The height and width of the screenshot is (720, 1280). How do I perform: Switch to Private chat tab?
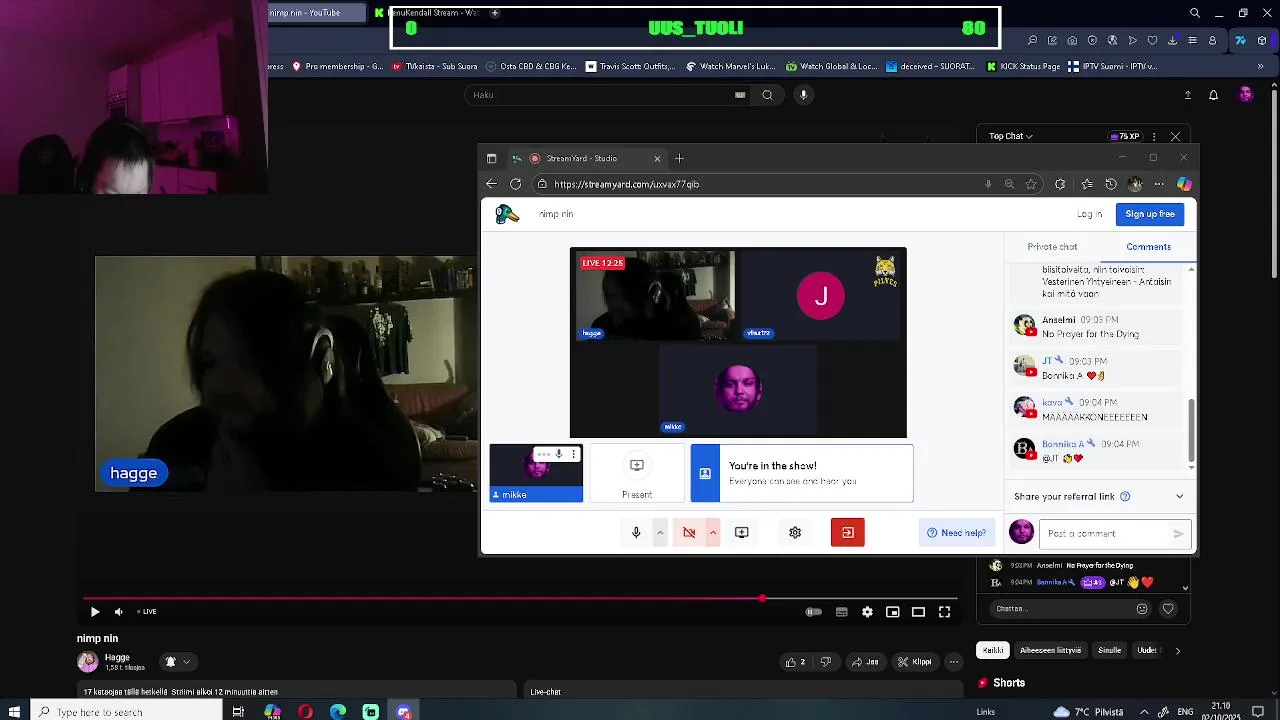[x=1052, y=247]
